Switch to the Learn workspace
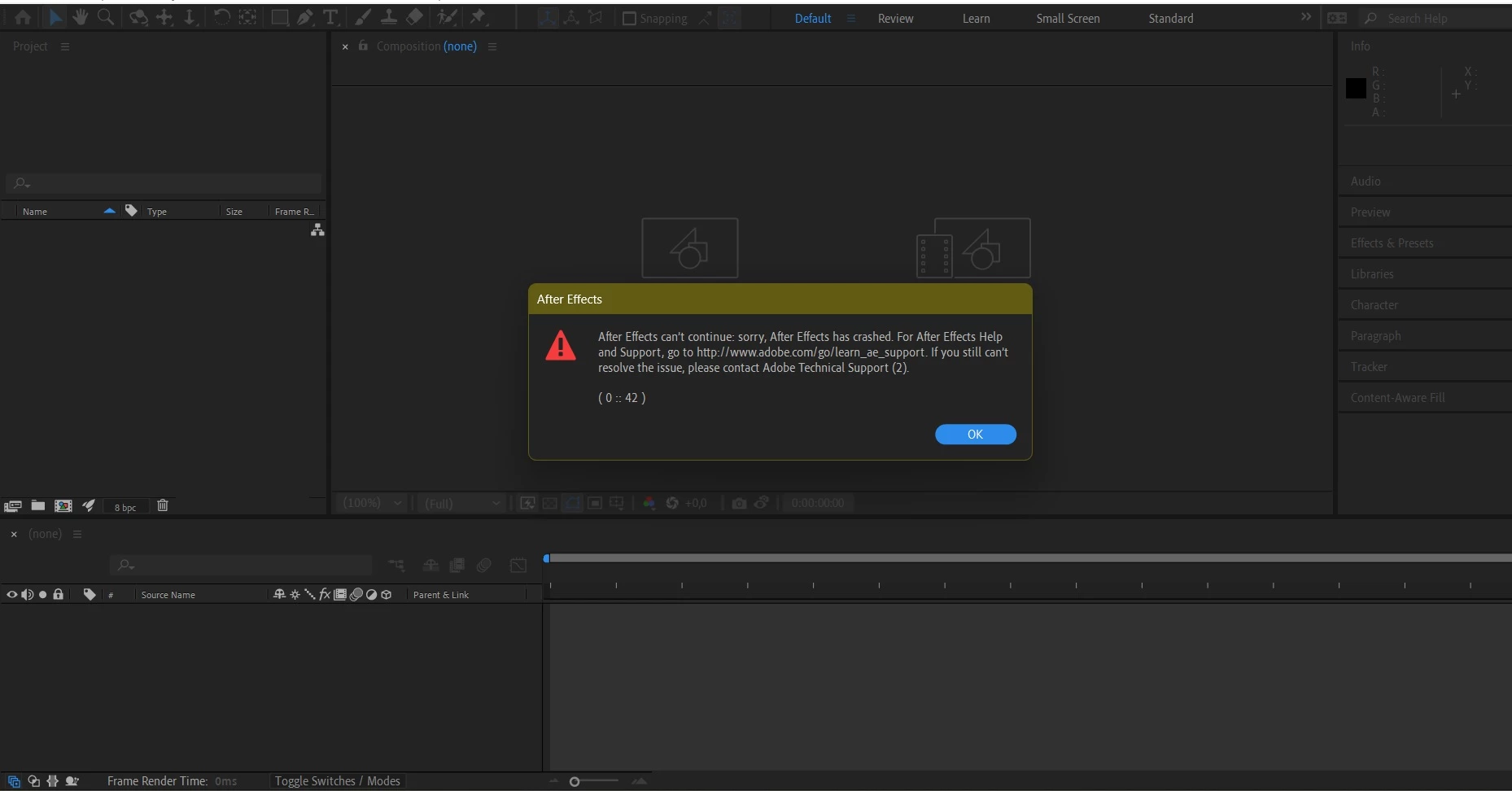The height and width of the screenshot is (791, 1512). tap(976, 18)
